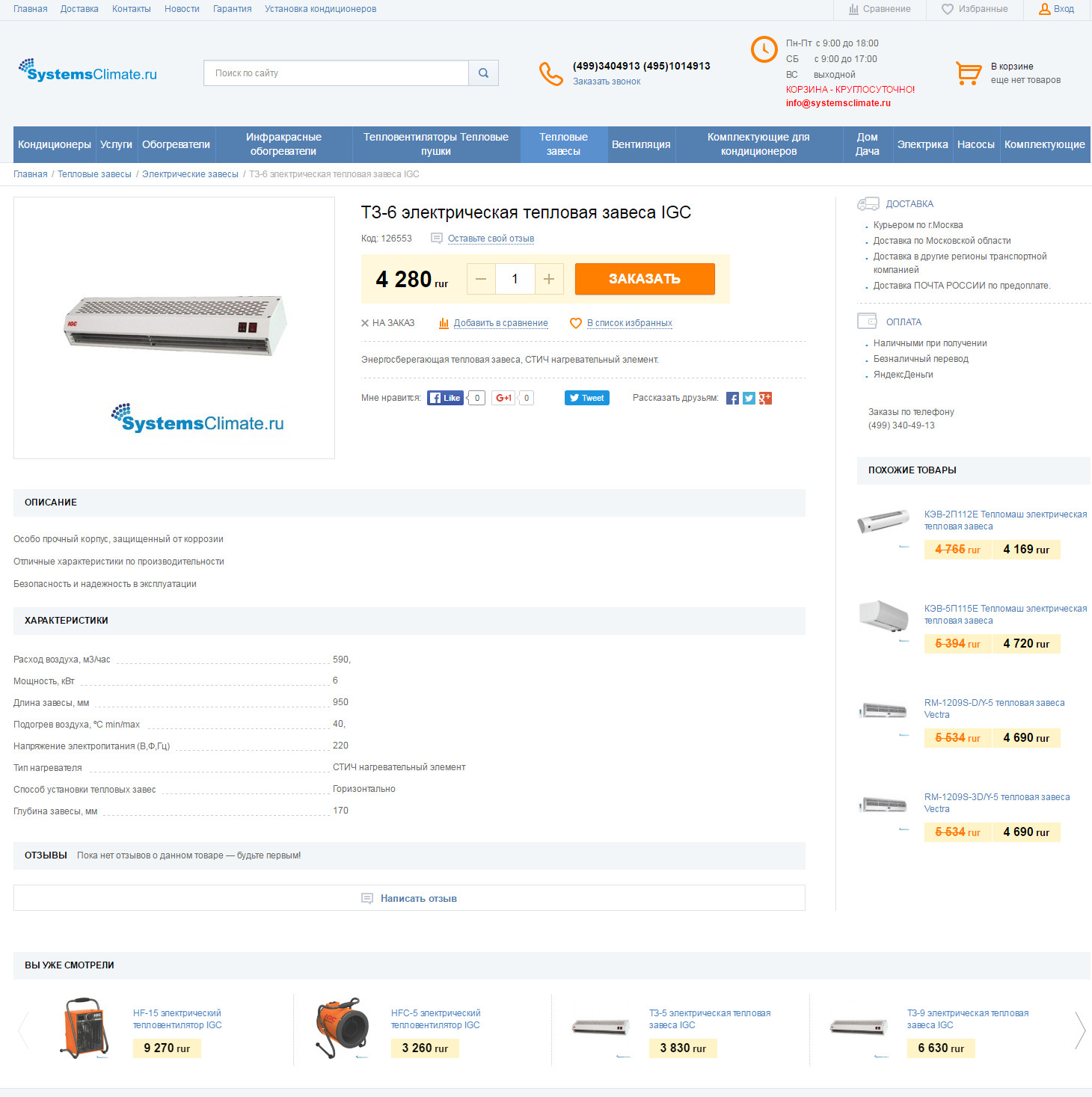Open the Новости top navigation link
Viewport: 1092px width, 1097px height.
182,9
